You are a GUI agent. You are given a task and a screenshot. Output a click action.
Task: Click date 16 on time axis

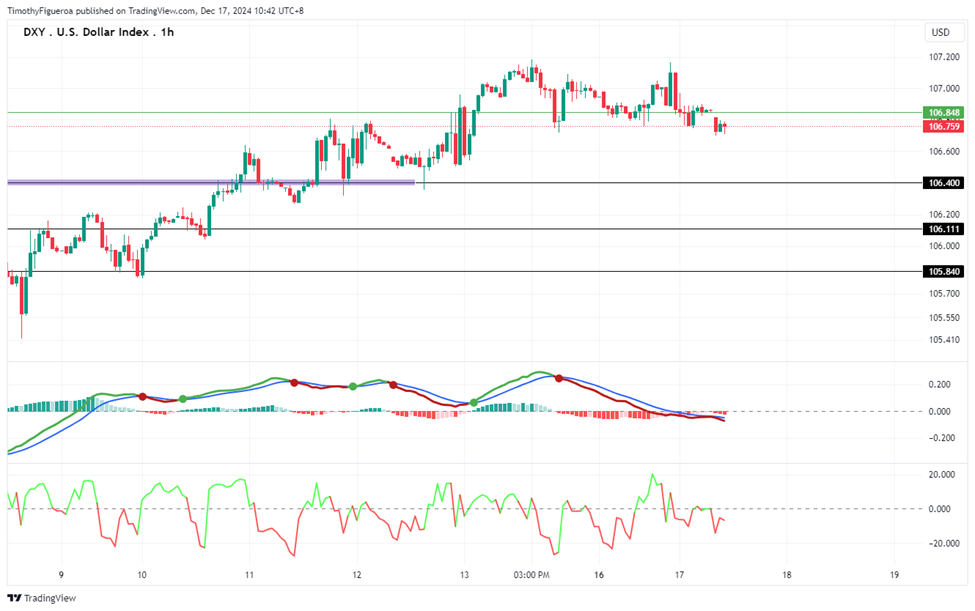pos(599,575)
